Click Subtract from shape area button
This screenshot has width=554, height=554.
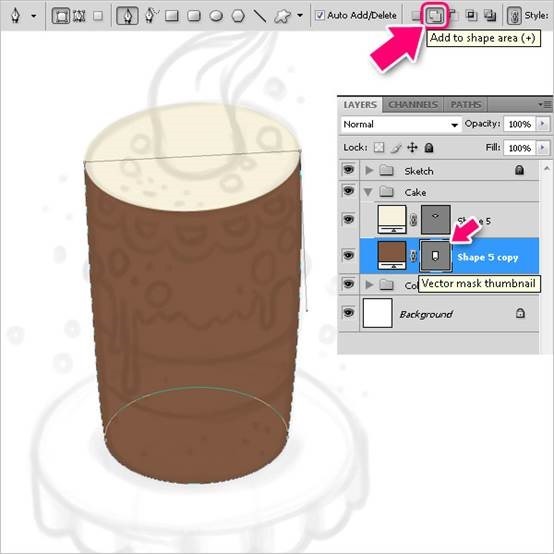pos(453,15)
